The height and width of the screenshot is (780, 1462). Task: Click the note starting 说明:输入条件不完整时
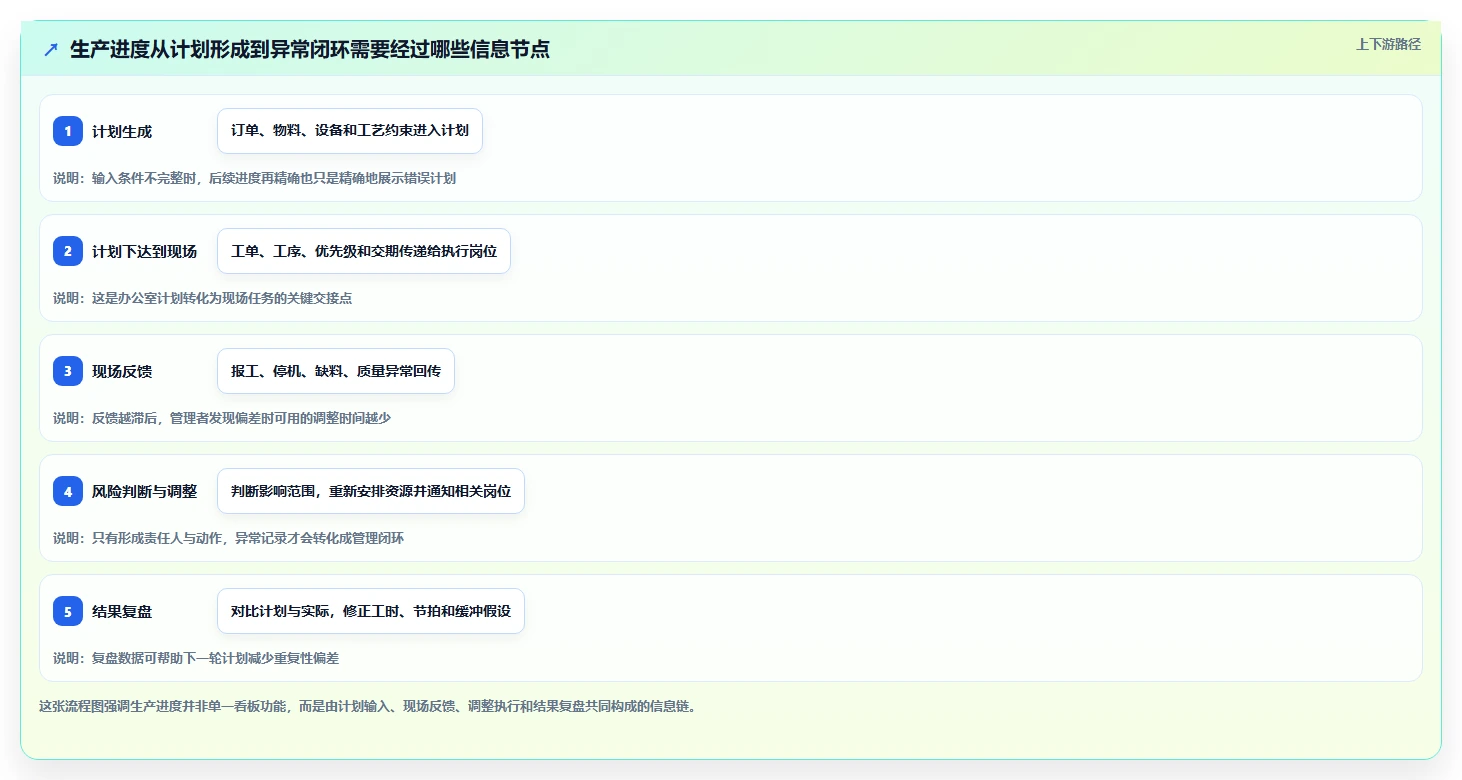[255, 178]
